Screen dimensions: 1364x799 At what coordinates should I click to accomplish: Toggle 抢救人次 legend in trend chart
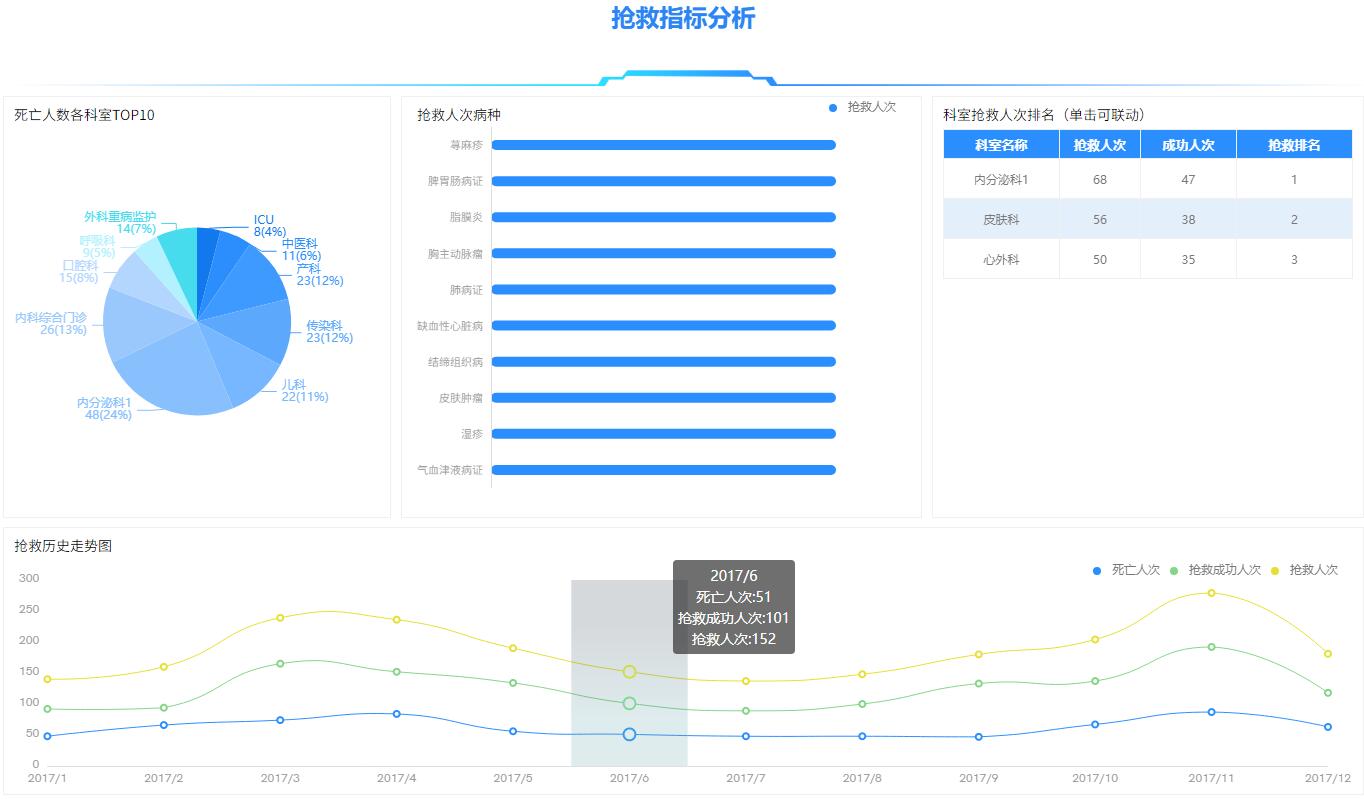click(1304, 570)
